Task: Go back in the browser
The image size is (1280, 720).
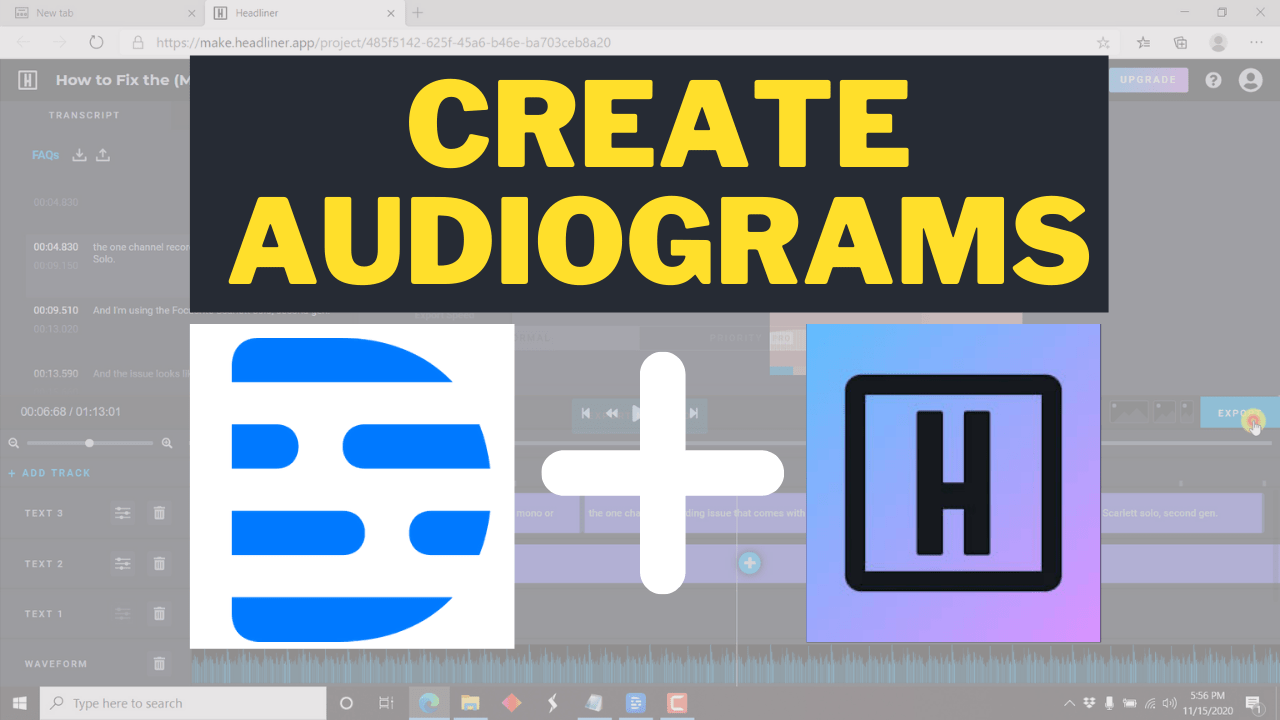Action: (x=23, y=43)
